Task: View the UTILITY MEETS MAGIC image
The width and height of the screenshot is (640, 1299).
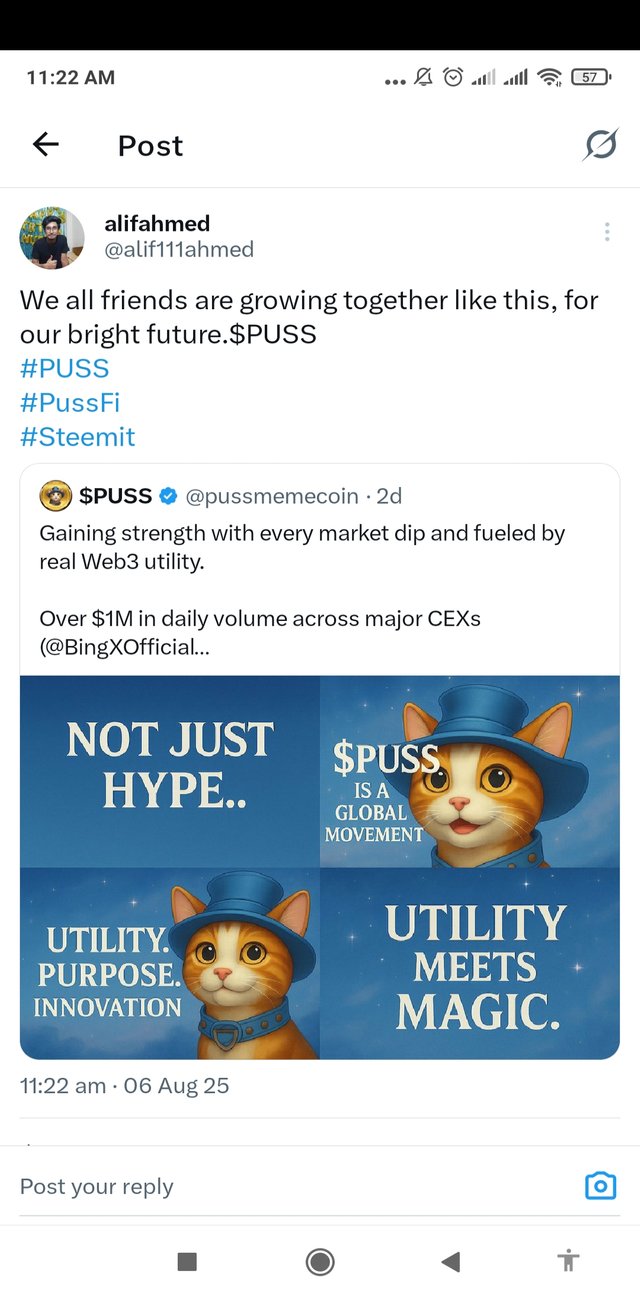Action: tap(470, 964)
